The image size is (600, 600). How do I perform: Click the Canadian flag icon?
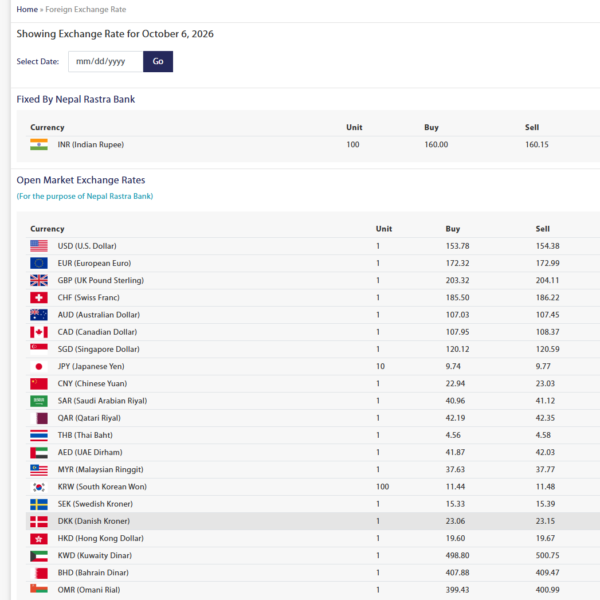click(39, 332)
